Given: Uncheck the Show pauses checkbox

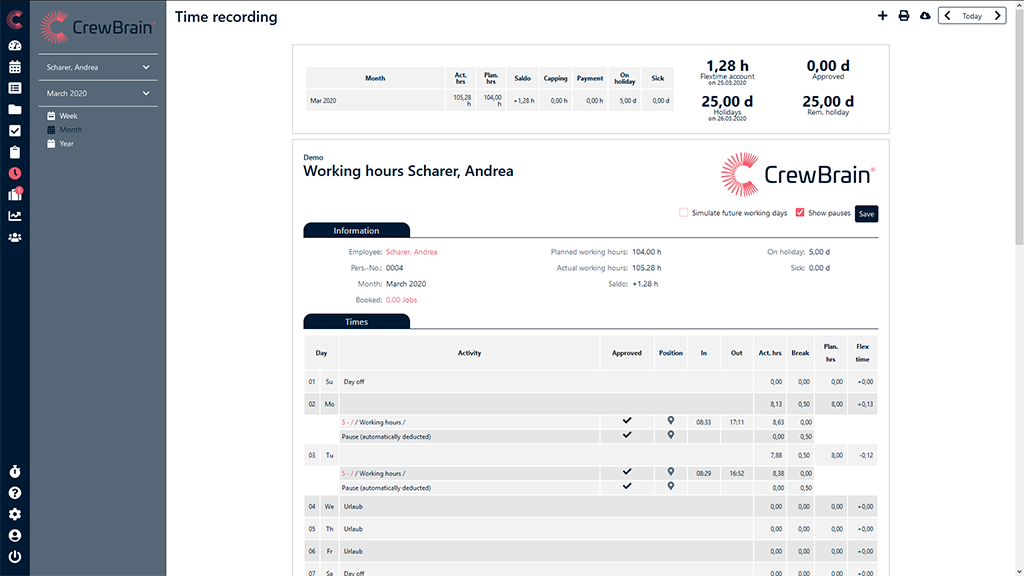Looking at the screenshot, I should point(800,213).
